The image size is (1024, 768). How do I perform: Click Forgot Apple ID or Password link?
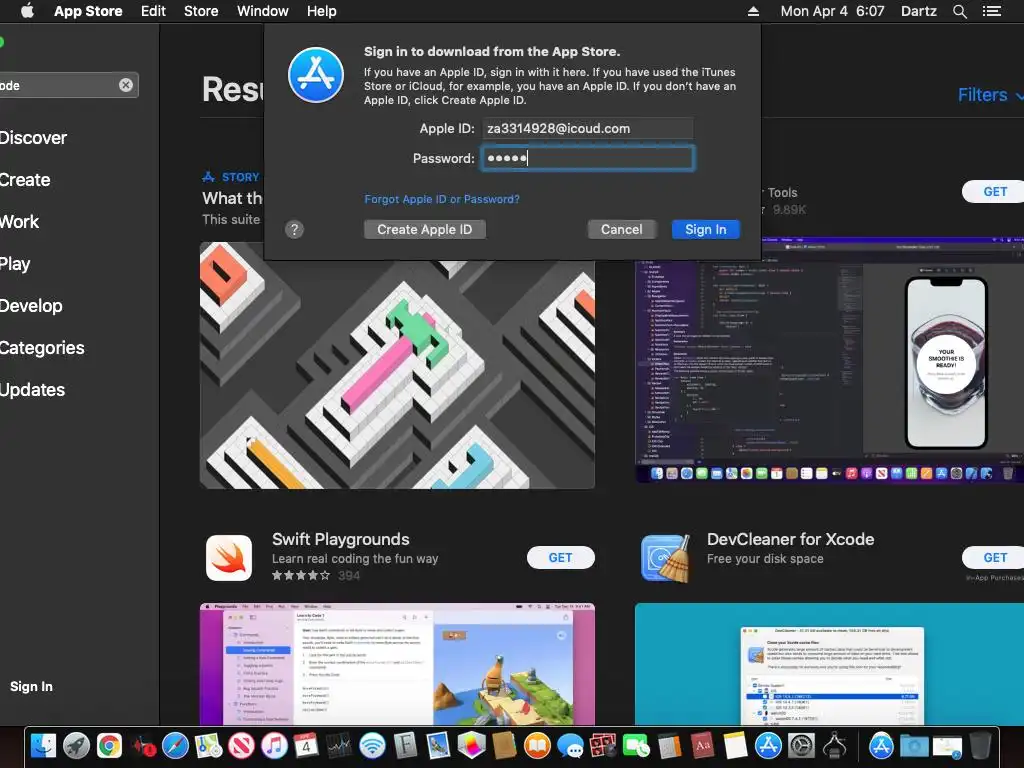[x=442, y=199]
